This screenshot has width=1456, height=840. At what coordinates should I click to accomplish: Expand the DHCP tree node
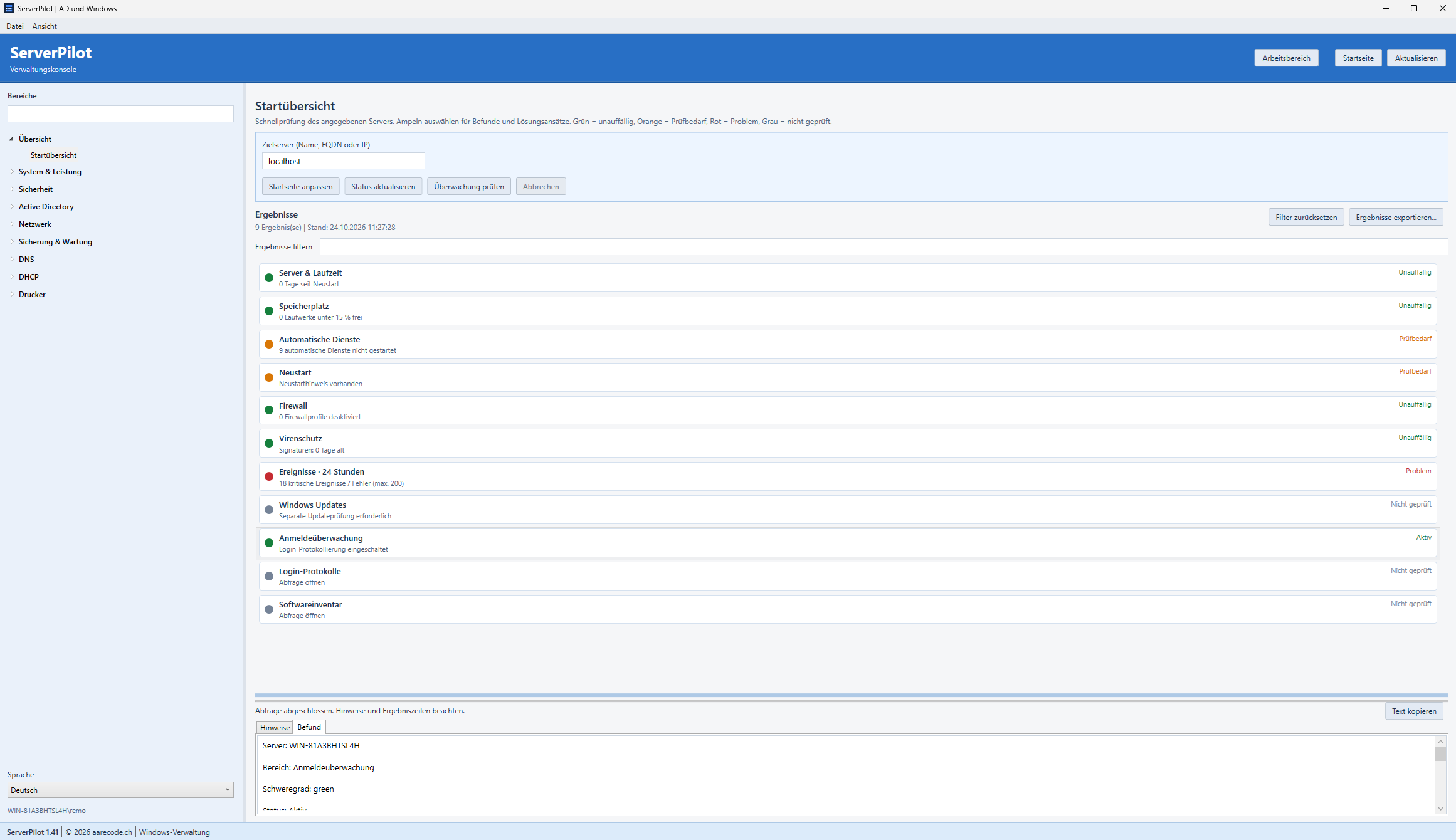[11, 276]
